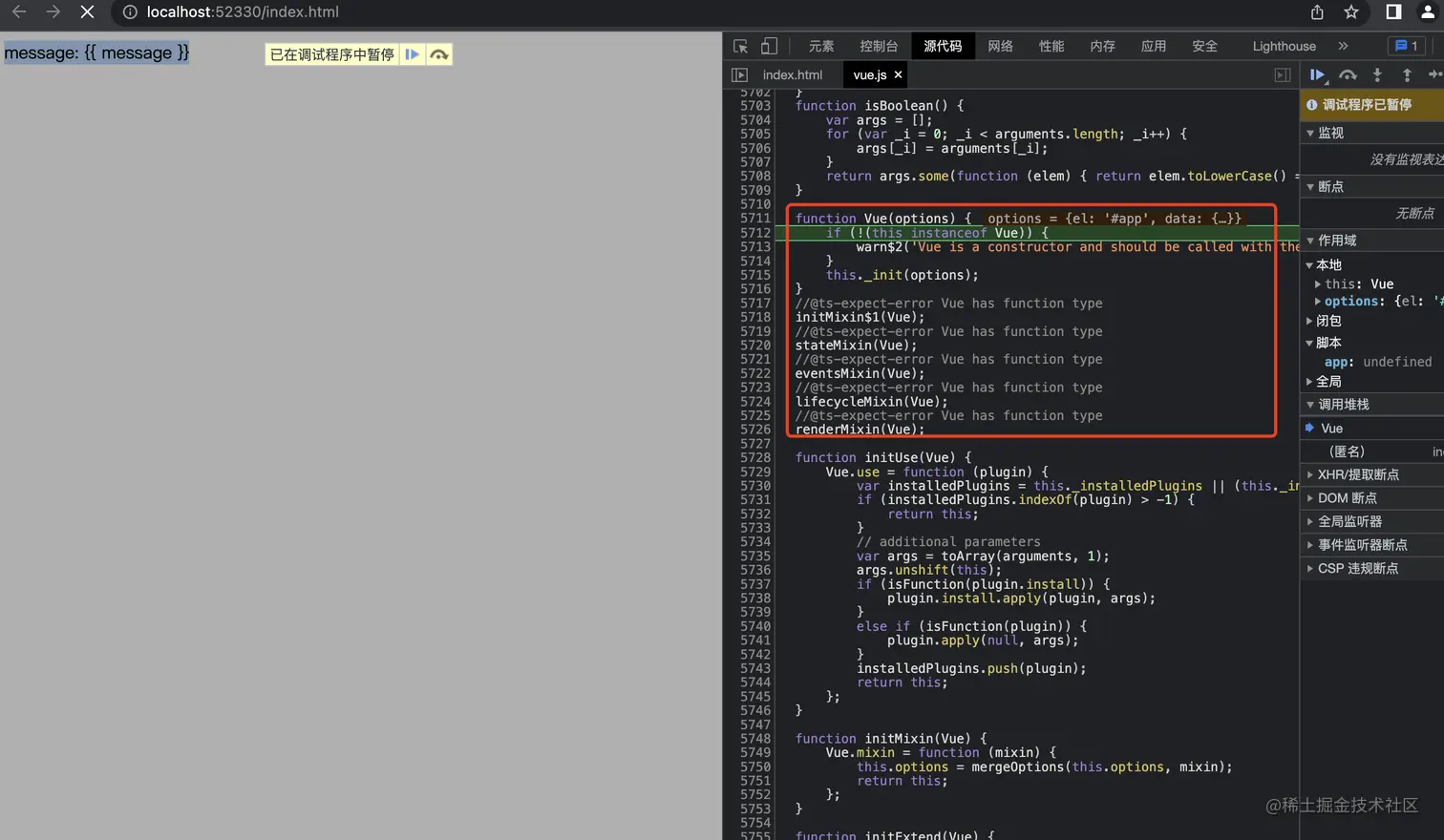Switch to the 控制台 tab
Image resolution: width=1444 pixels, height=840 pixels.
point(879,46)
